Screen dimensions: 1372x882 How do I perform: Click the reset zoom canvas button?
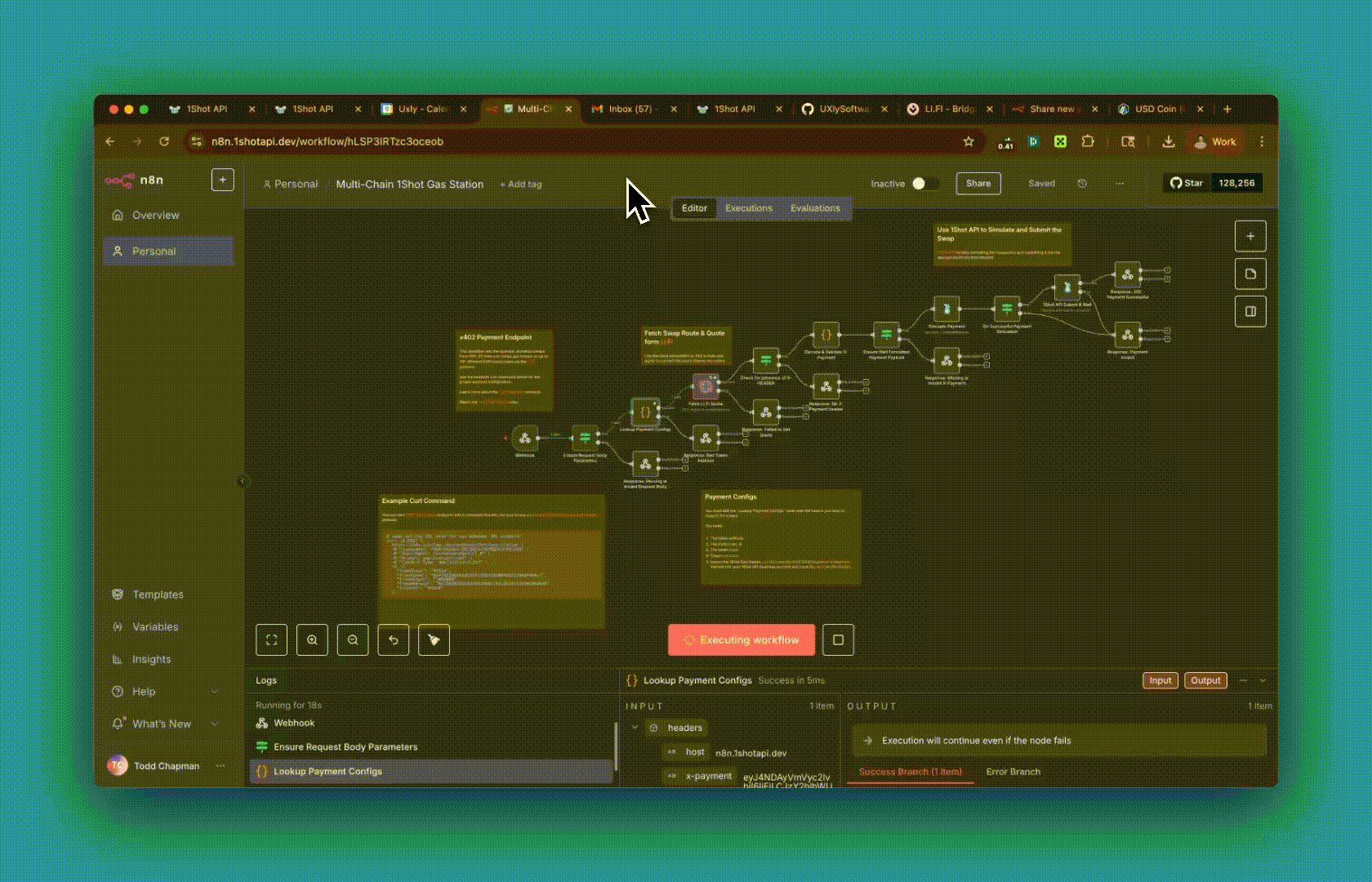[x=394, y=640]
